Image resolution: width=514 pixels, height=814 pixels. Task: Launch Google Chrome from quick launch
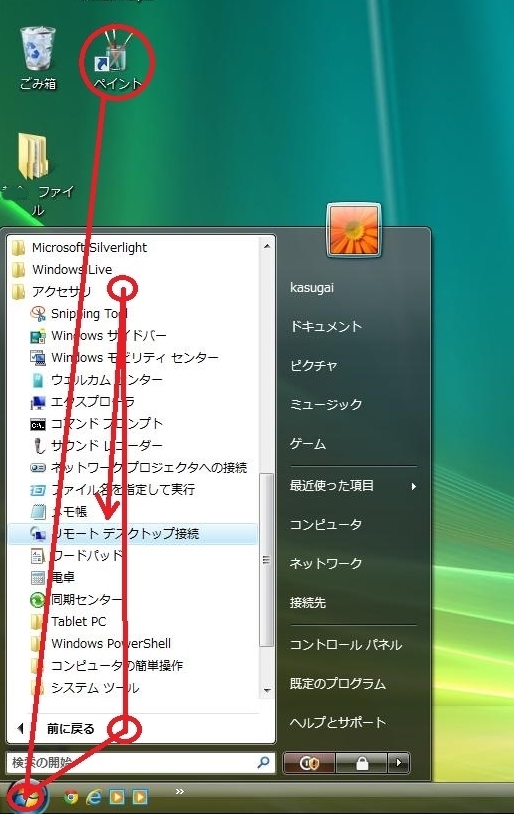pos(71,796)
